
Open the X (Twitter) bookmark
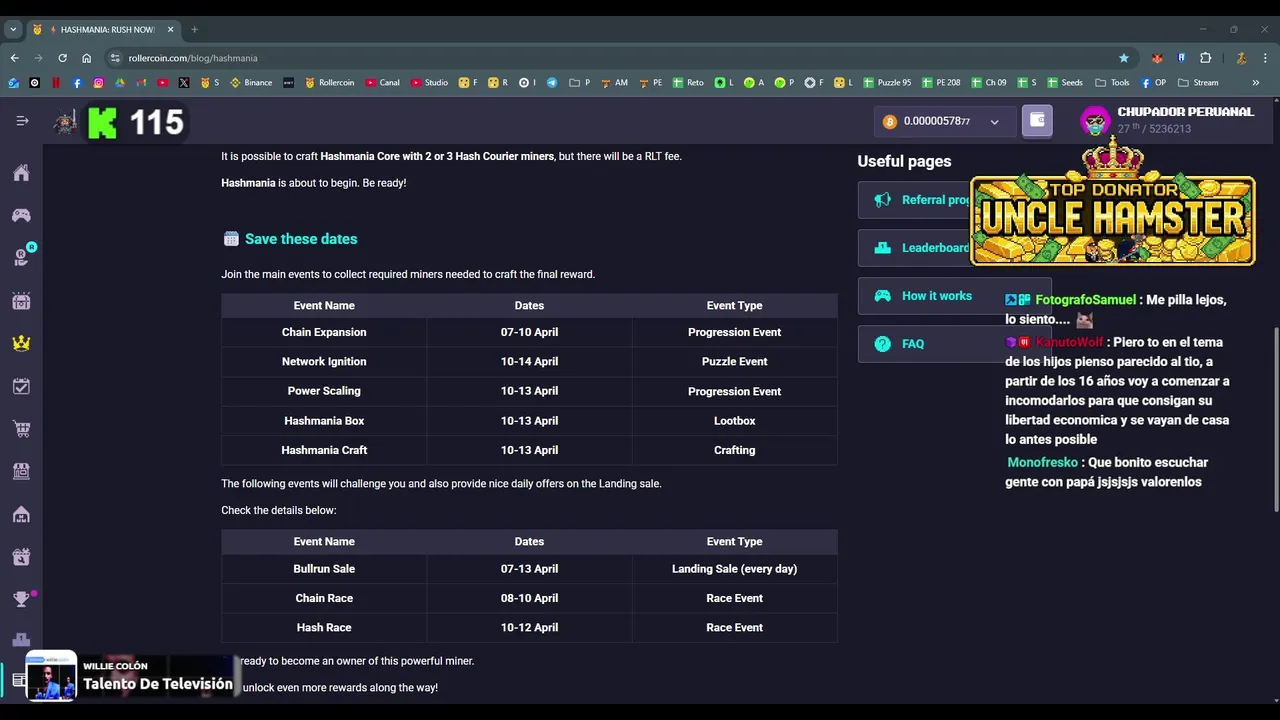pyautogui.click(x=184, y=83)
